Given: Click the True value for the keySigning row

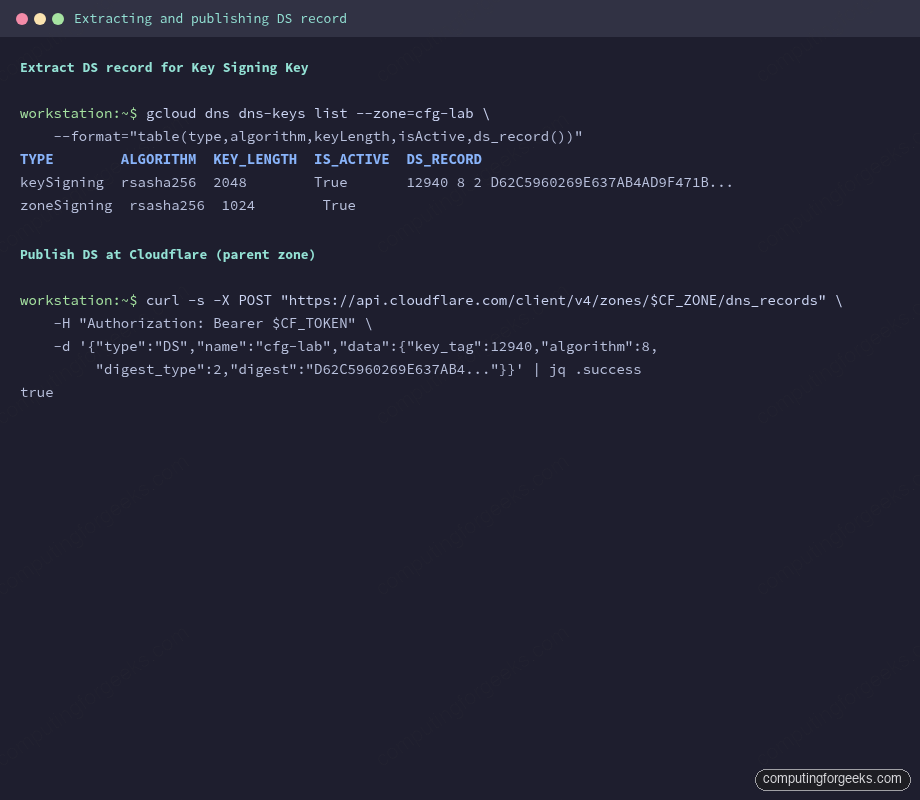Looking at the screenshot, I should tap(330, 182).
